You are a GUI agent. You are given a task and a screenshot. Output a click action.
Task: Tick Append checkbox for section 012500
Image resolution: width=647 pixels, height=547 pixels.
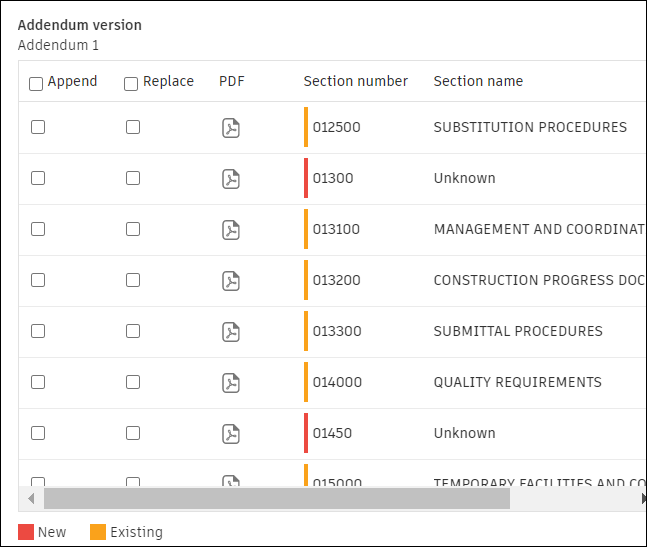38,127
